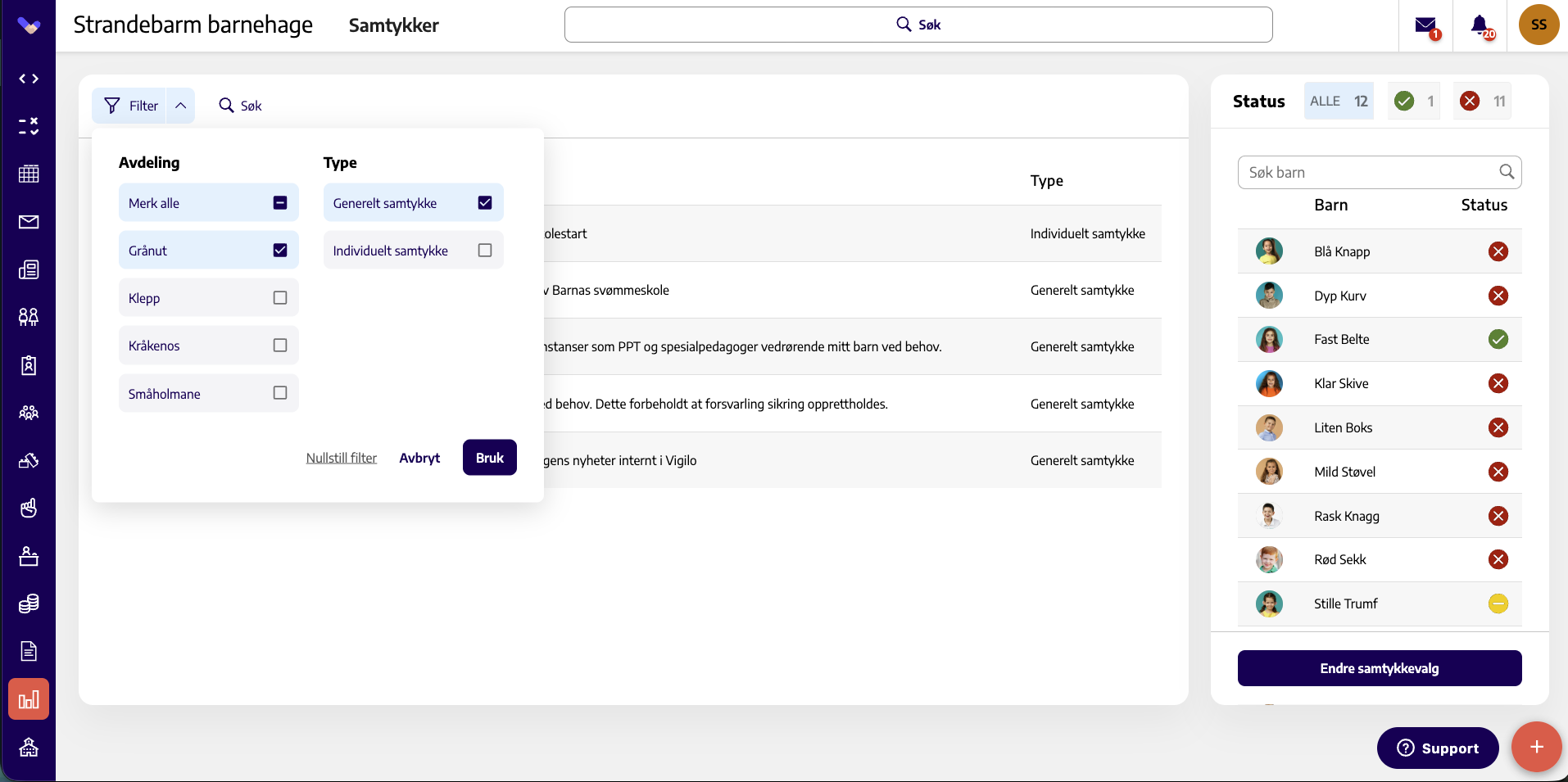Open the checklist sidebar icon
Screen dimensions: 1568x782
click(29, 126)
